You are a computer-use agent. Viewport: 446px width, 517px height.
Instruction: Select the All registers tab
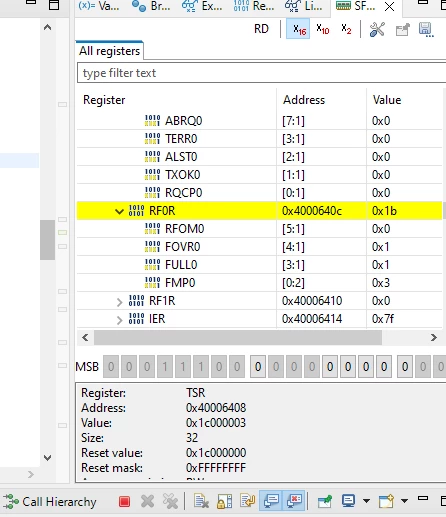(110, 51)
